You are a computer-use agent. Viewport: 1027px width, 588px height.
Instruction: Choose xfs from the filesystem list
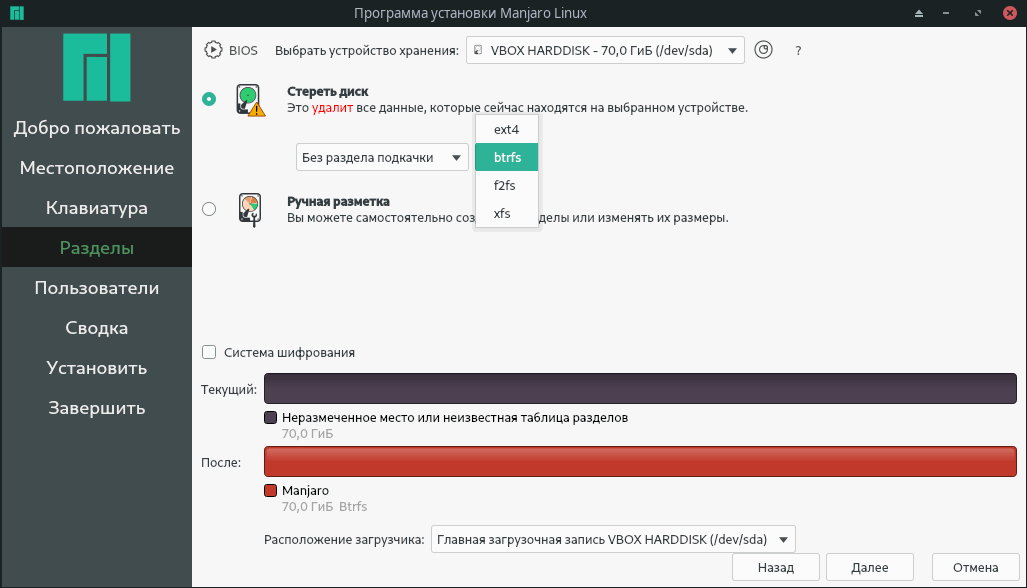[502, 213]
